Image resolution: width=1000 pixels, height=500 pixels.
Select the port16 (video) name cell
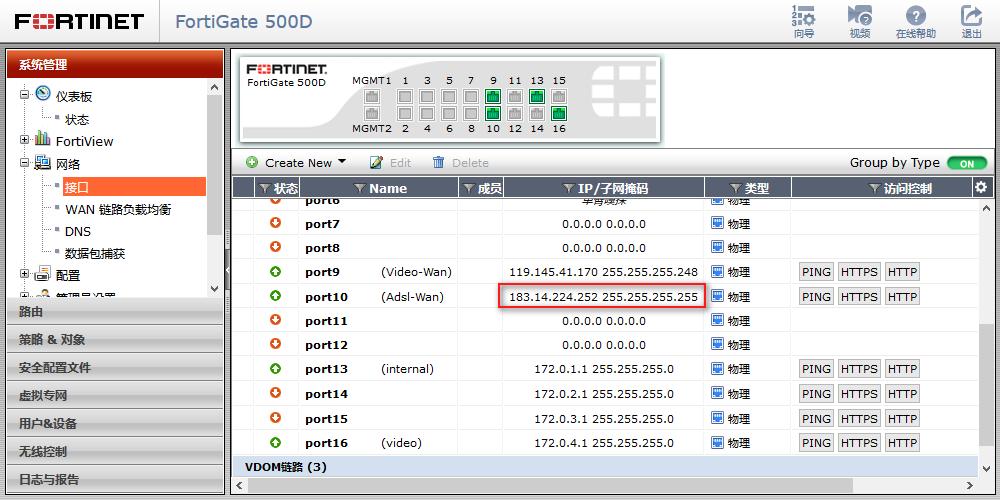click(x=378, y=443)
